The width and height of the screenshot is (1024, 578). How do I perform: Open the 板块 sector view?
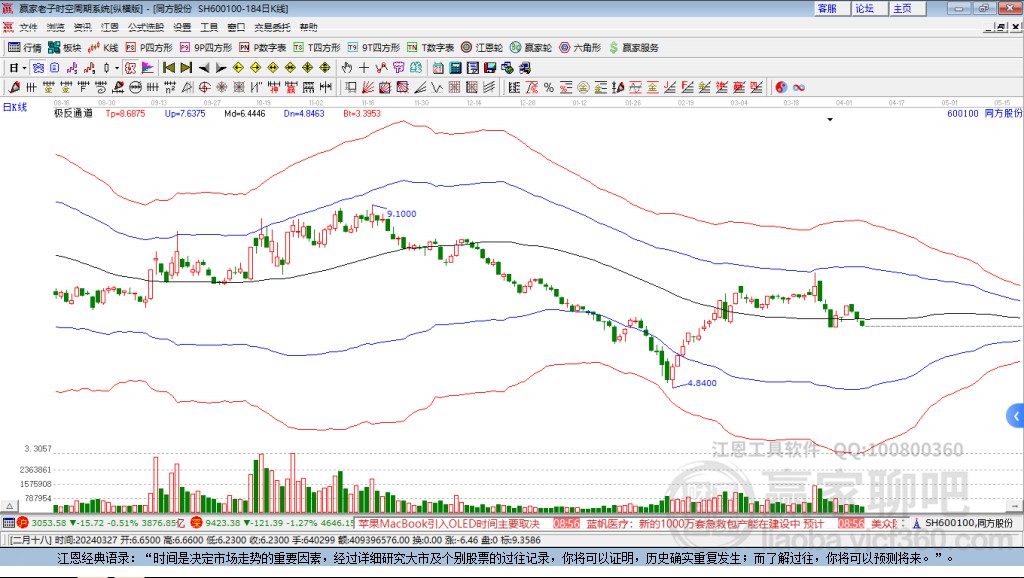pos(64,48)
